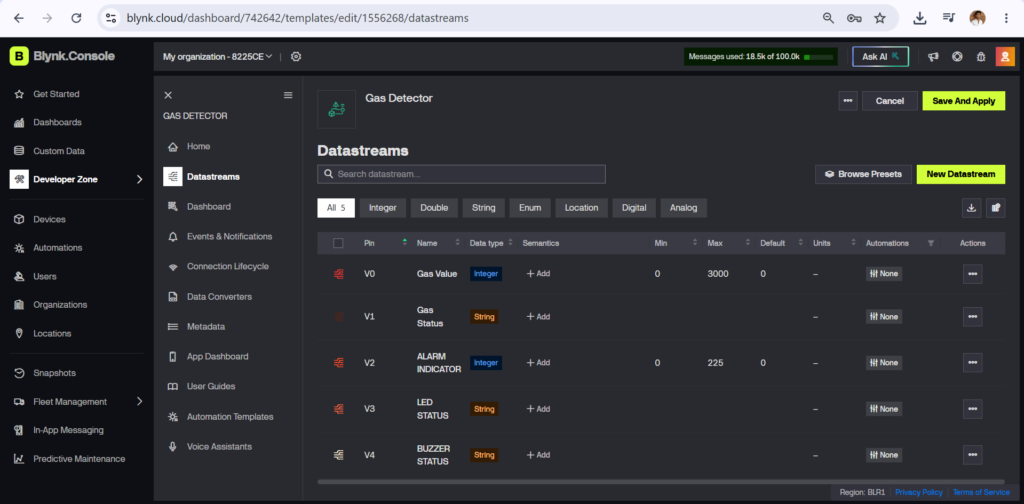Click the Blynk.Console logo icon

click(x=19, y=56)
